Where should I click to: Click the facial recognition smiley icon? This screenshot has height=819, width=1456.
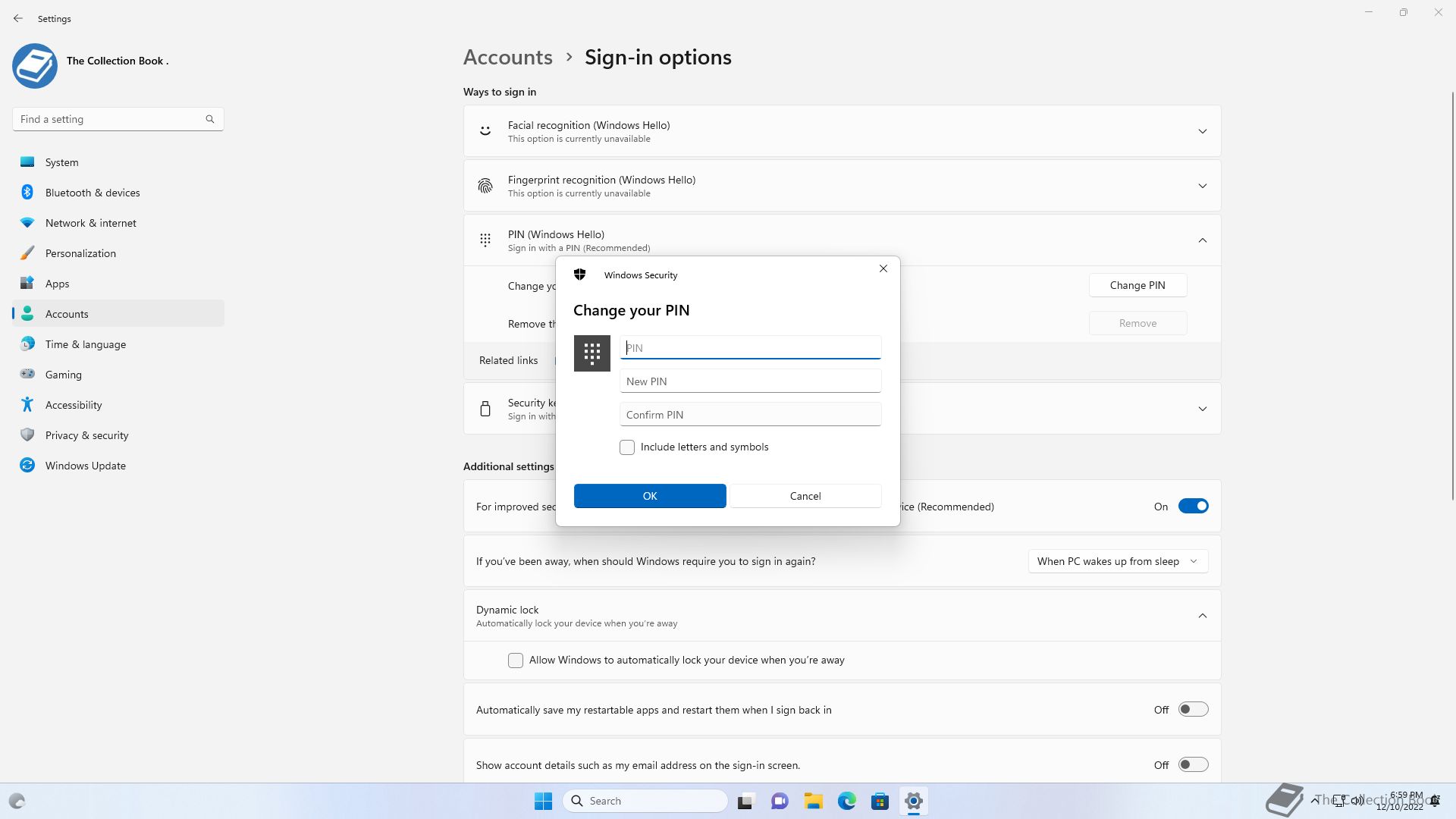[x=485, y=131]
